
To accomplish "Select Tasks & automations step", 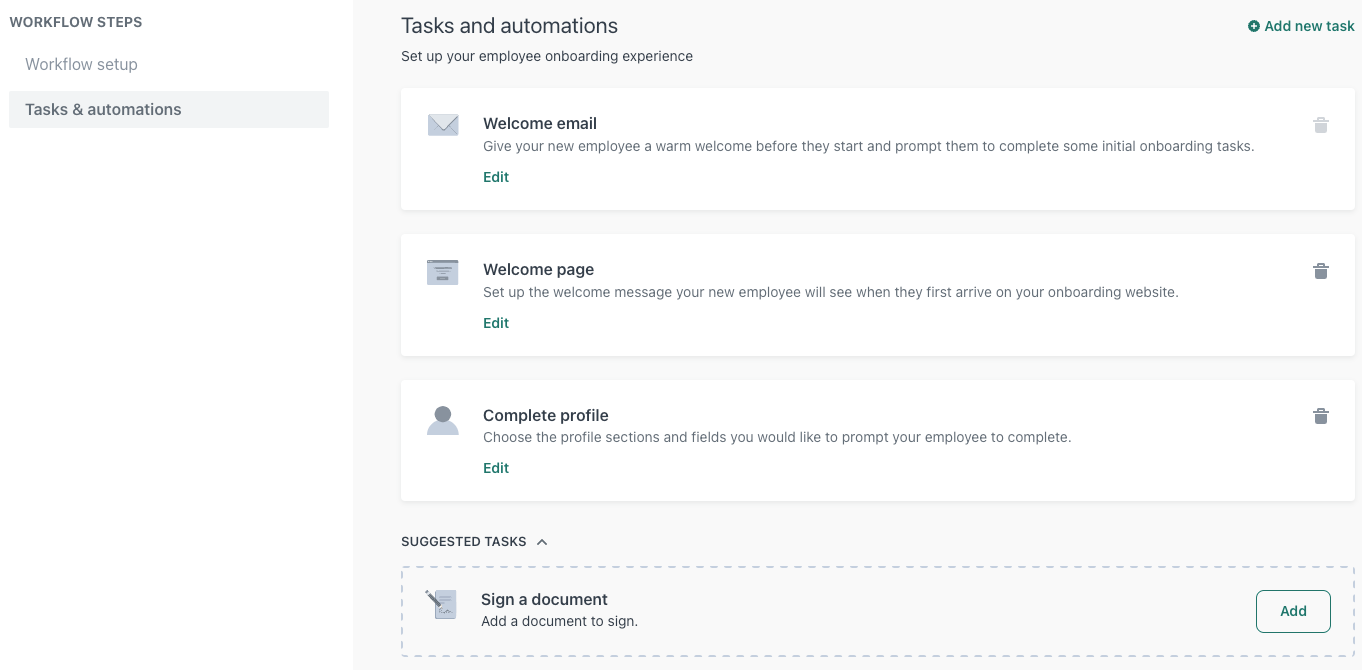I will [x=169, y=110].
